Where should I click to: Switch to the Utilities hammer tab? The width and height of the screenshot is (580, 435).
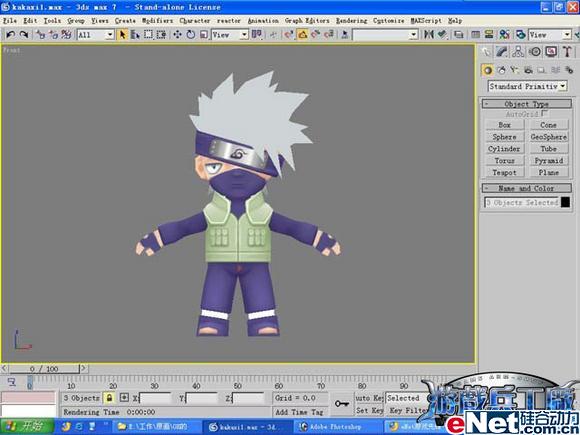(567, 51)
